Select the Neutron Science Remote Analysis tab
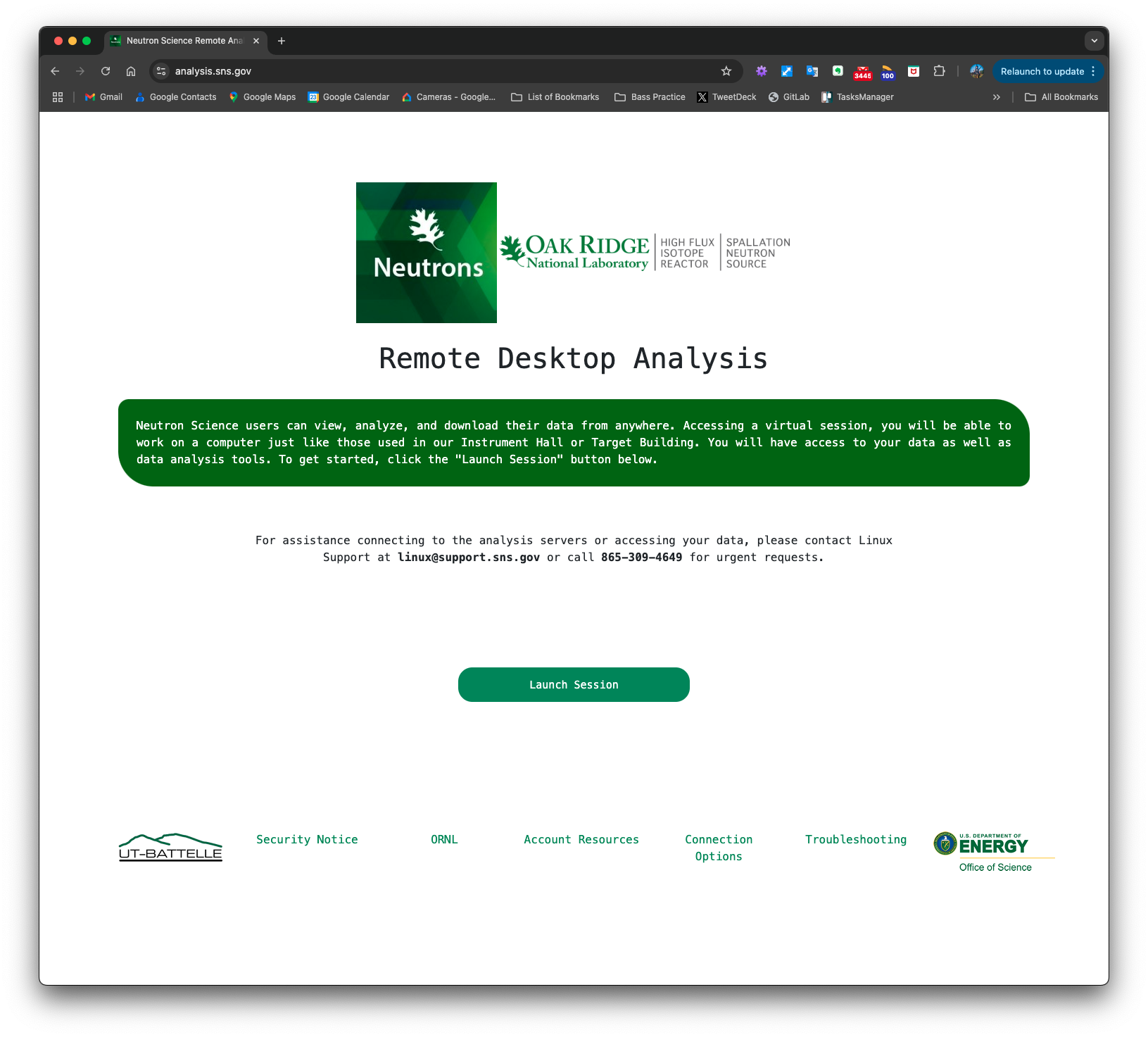 pyautogui.click(x=184, y=41)
